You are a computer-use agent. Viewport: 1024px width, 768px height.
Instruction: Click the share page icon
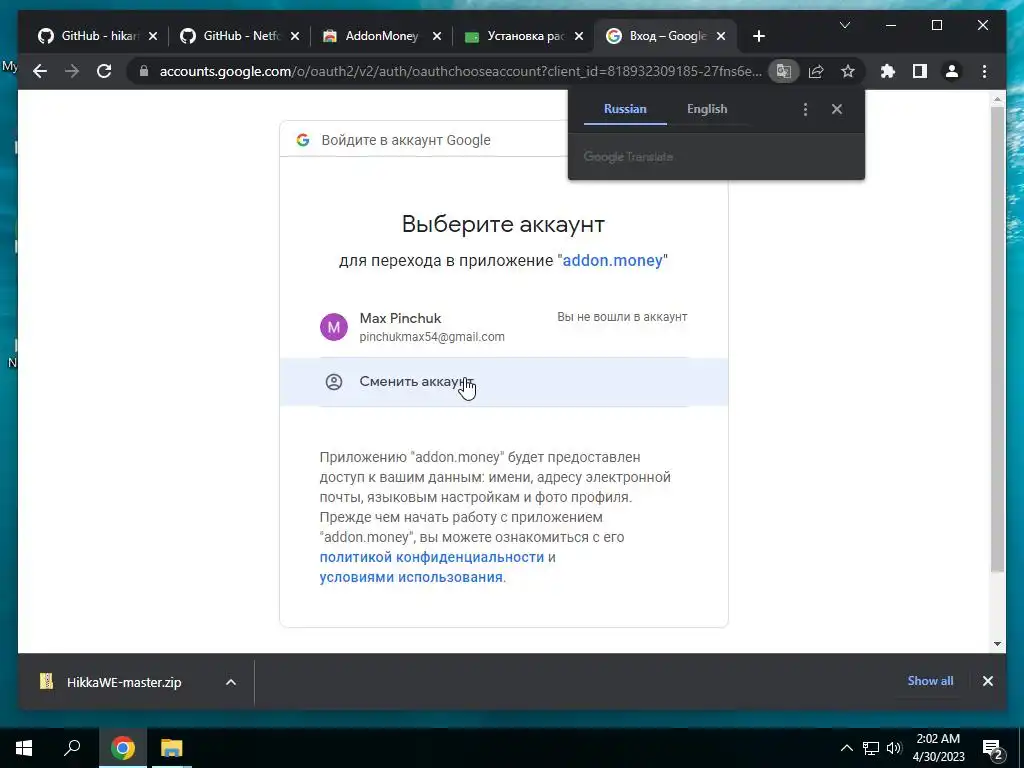coord(816,71)
